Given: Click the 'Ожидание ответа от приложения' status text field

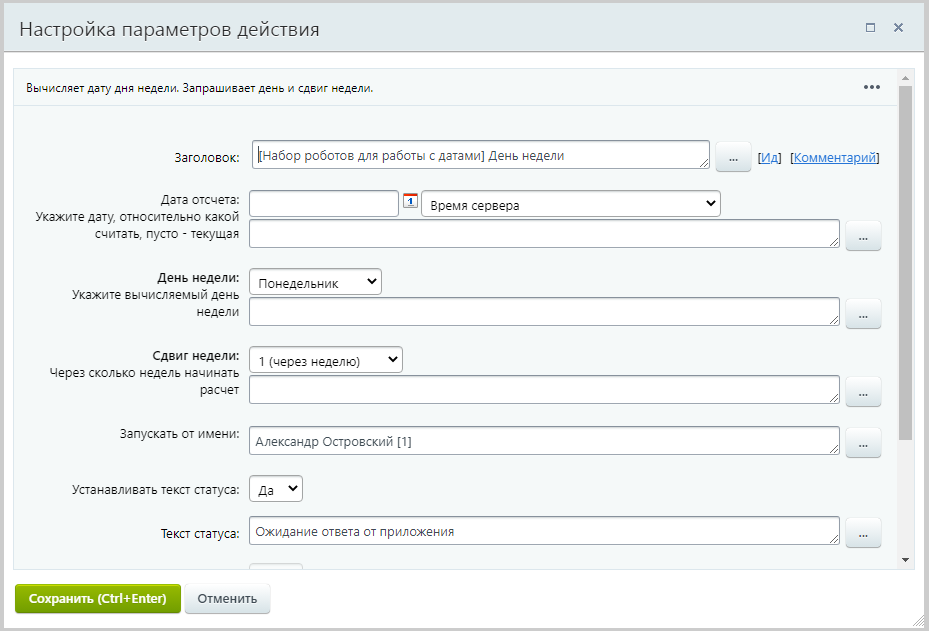Looking at the screenshot, I should pos(544,532).
